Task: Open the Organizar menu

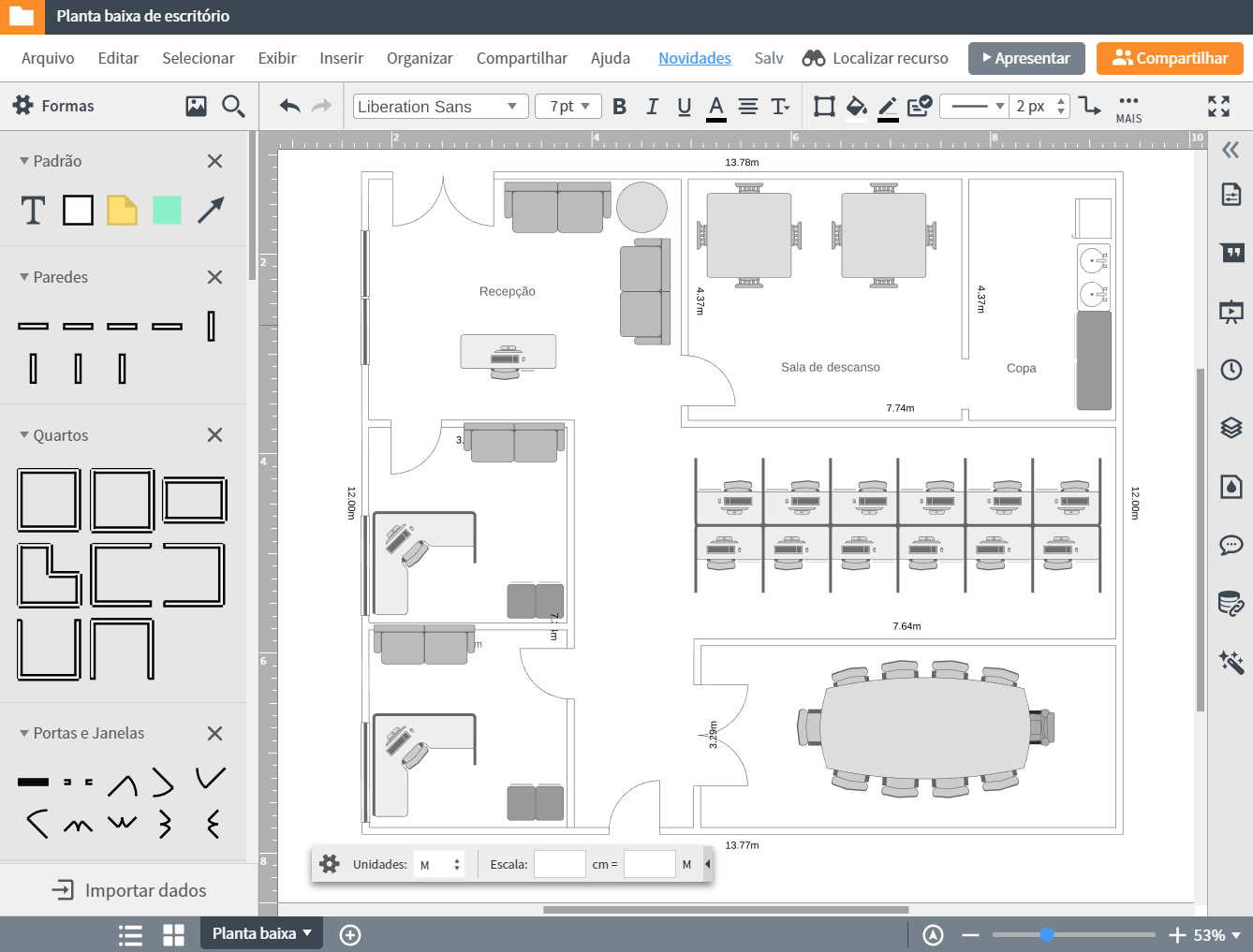Action: [420, 58]
